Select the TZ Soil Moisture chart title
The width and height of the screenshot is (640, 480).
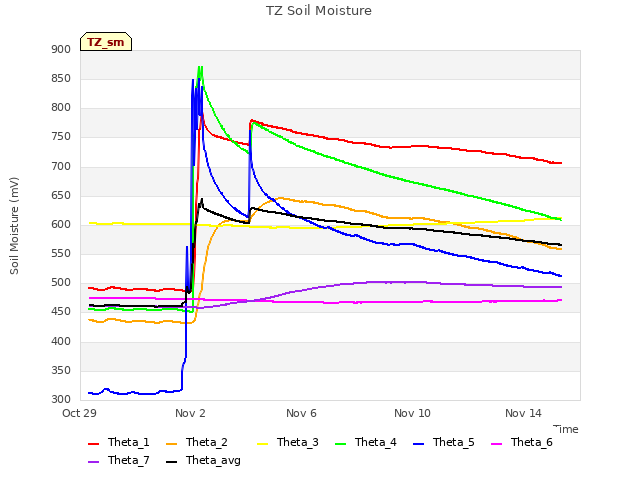tap(319, 11)
